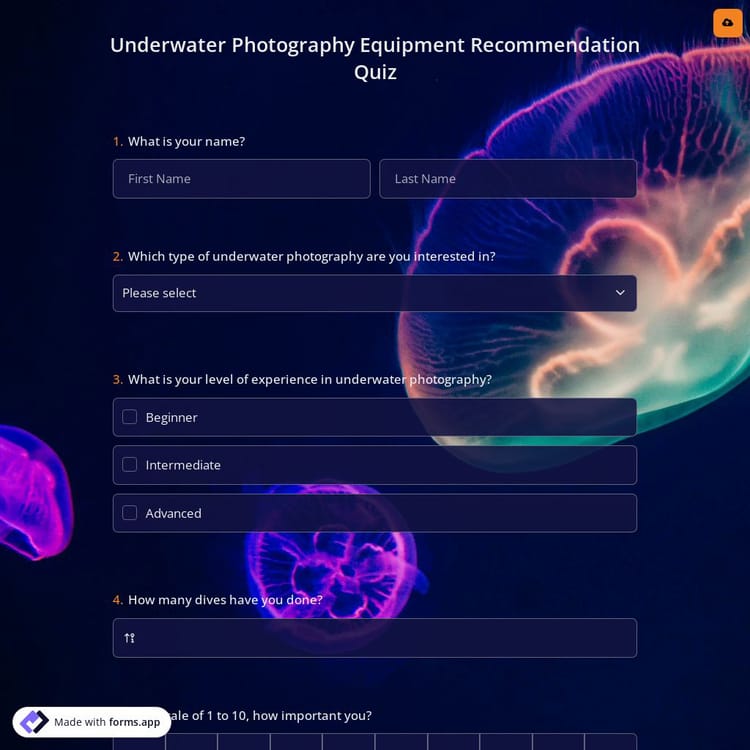
Task: Click the orange cloud upload icon
Action: click(x=727, y=23)
